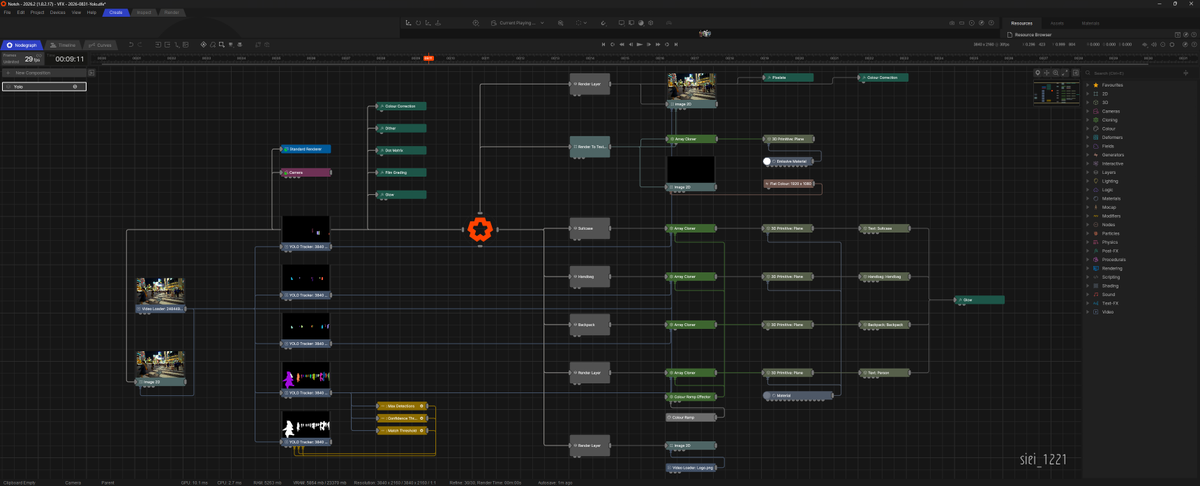Switch to the Materials tab
This screenshot has height=486, width=1200.
(x=1091, y=22)
